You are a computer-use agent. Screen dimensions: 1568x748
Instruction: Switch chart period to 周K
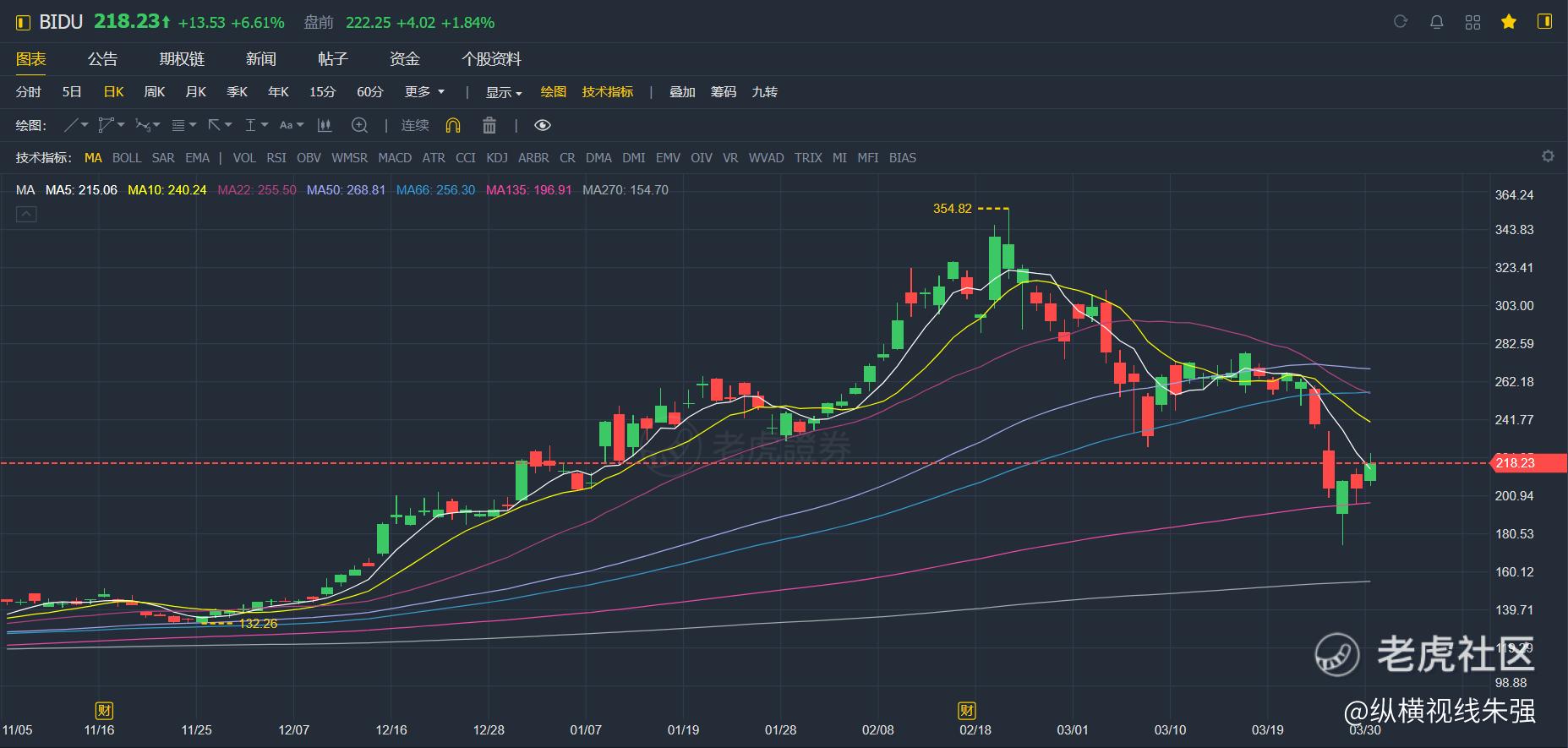point(154,92)
